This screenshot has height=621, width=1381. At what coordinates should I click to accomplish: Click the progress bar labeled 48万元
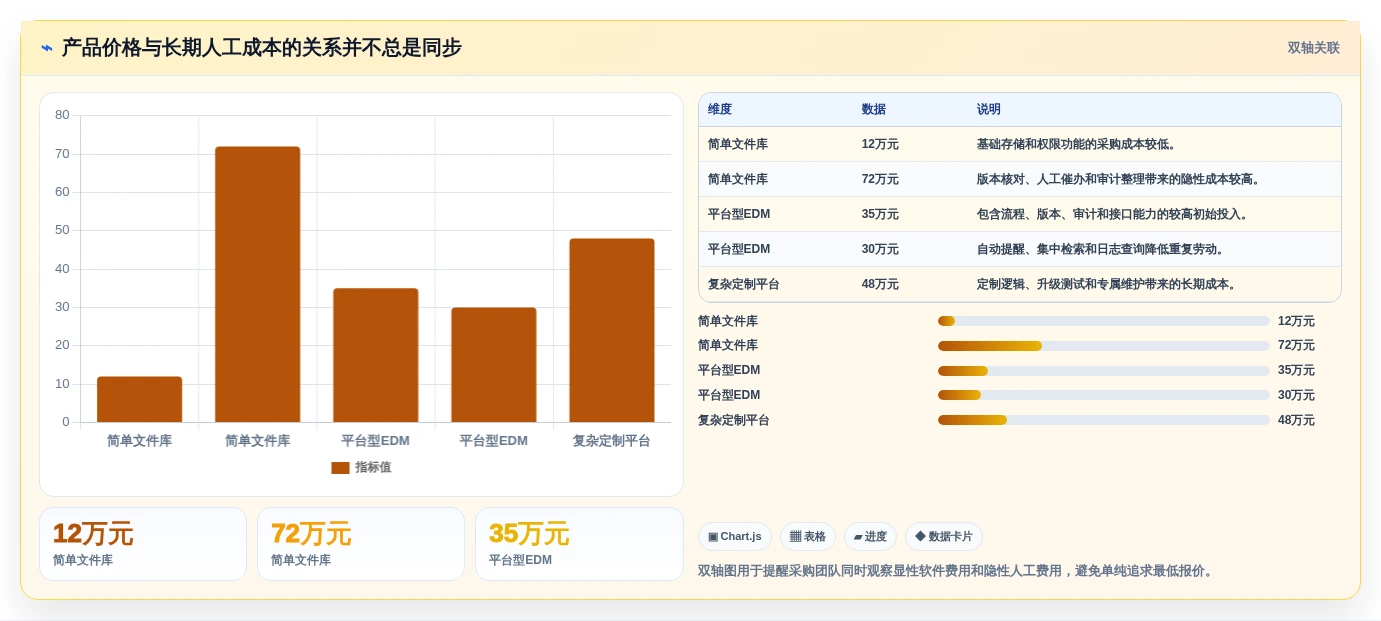tap(1104, 420)
